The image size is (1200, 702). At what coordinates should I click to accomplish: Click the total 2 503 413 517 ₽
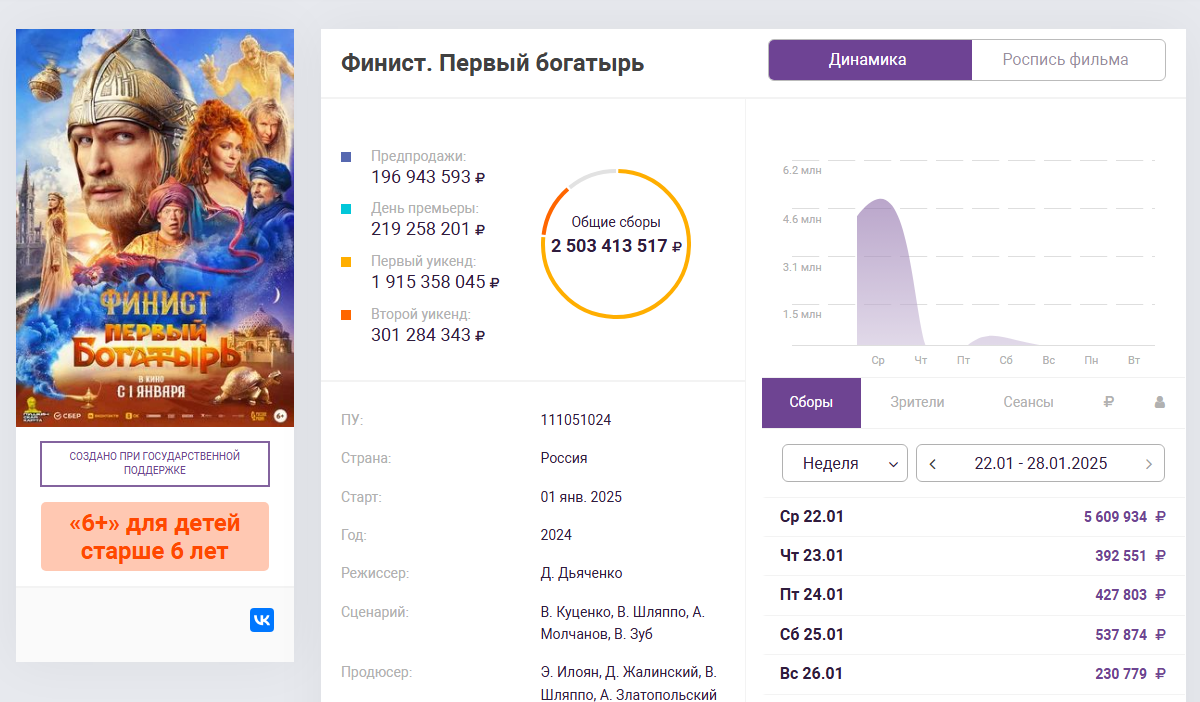point(616,246)
